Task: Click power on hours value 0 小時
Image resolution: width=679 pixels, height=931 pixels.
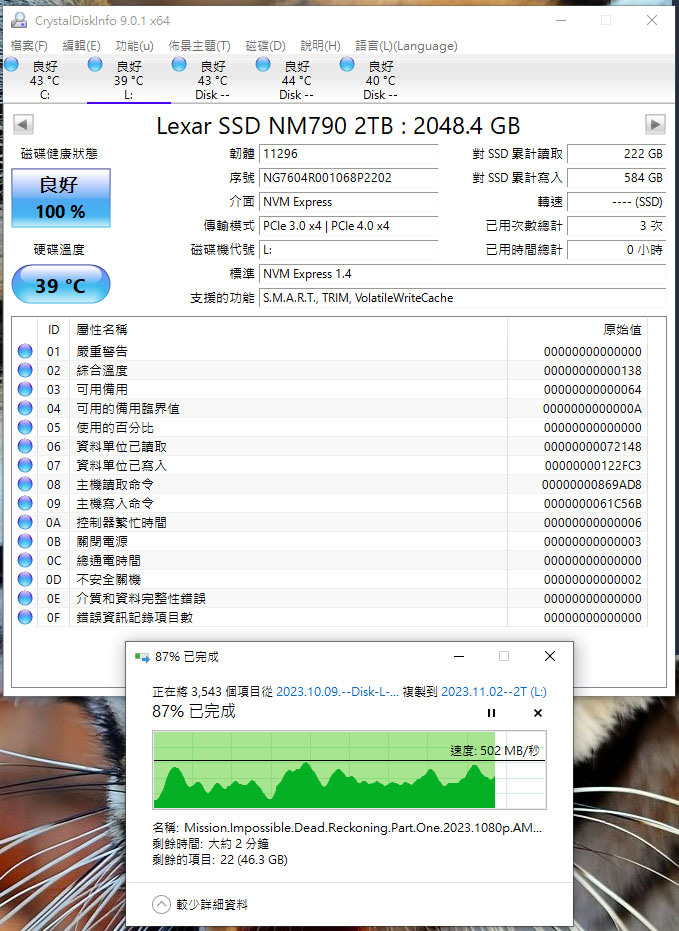Action: [x=617, y=250]
